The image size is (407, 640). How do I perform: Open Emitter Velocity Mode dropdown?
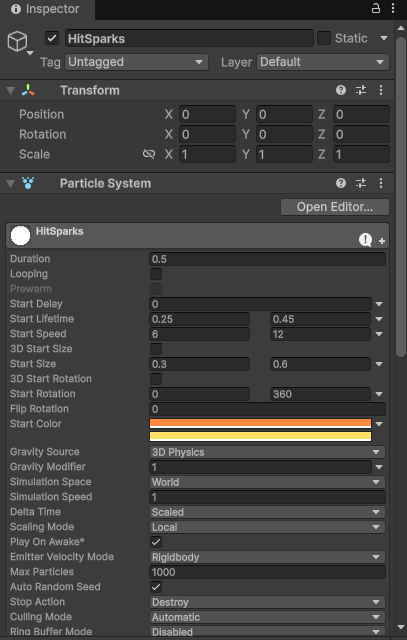tap(267, 557)
